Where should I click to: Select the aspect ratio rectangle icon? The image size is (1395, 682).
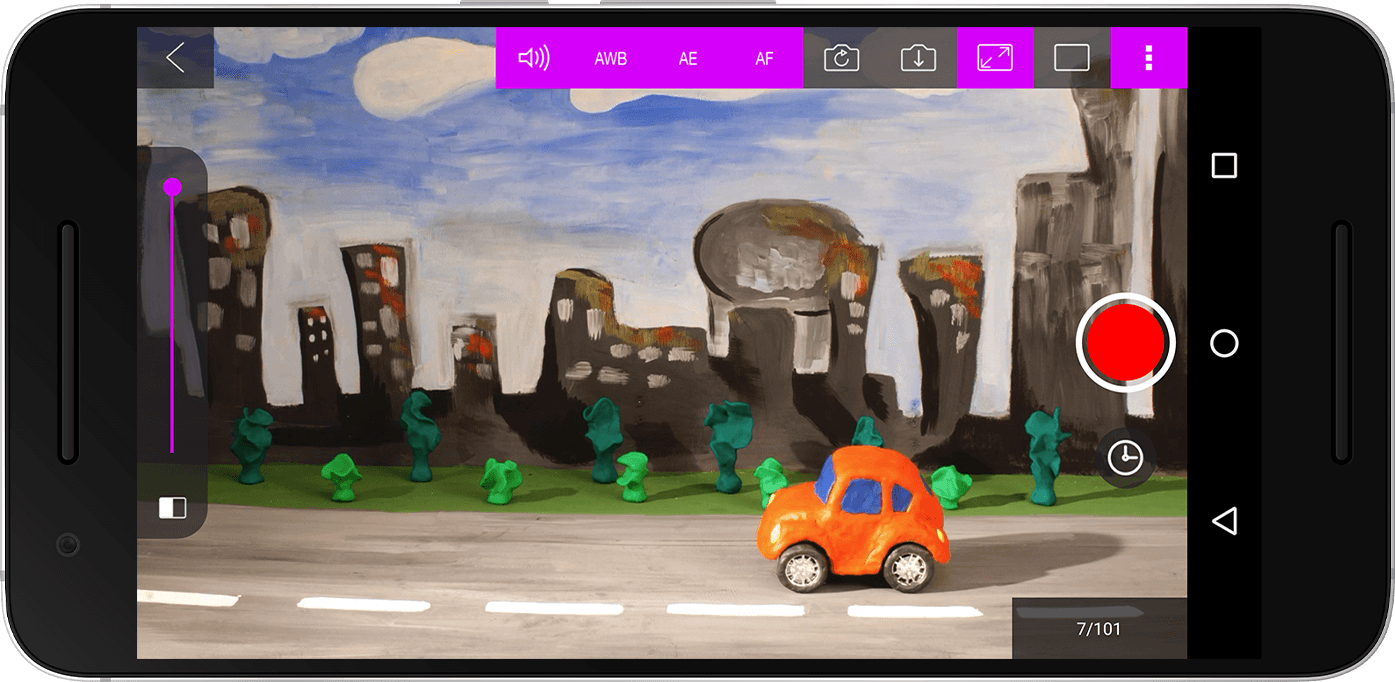[1072, 58]
